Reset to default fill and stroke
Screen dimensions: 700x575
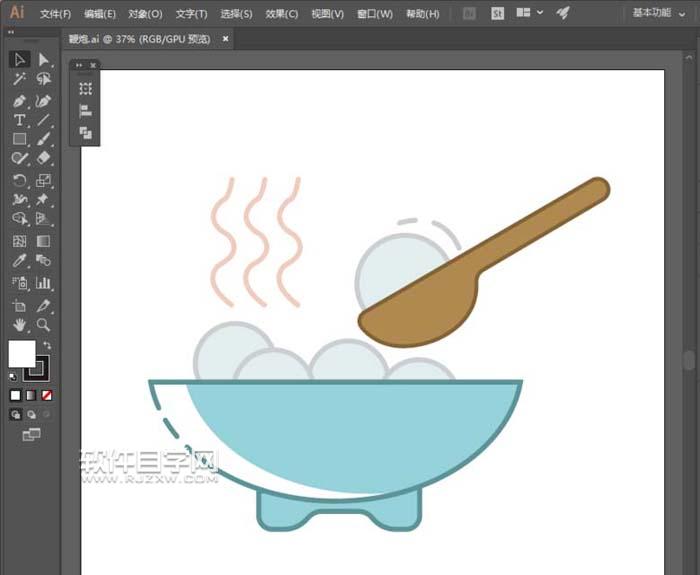coord(13,377)
